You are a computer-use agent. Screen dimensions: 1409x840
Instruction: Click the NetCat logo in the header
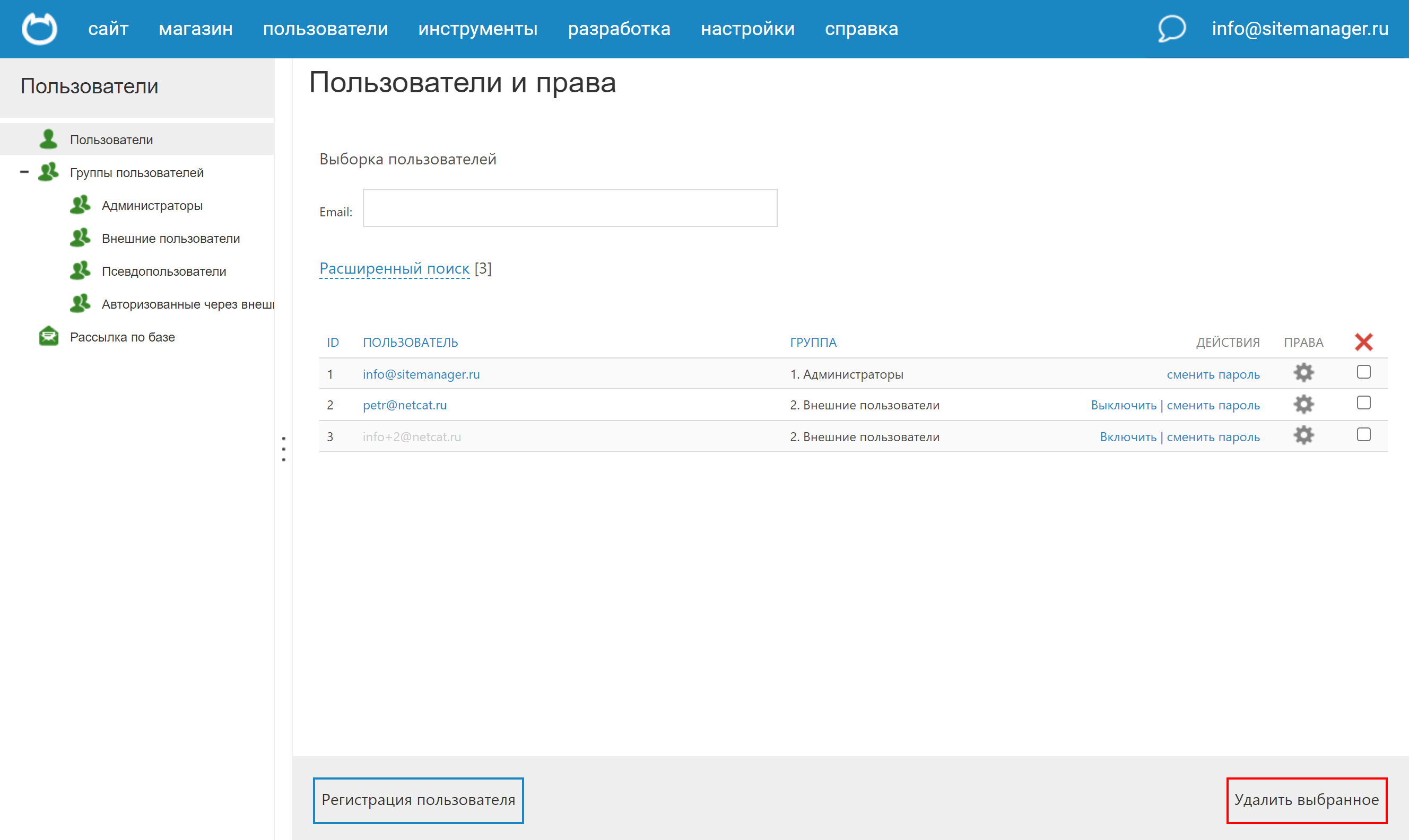click(40, 28)
